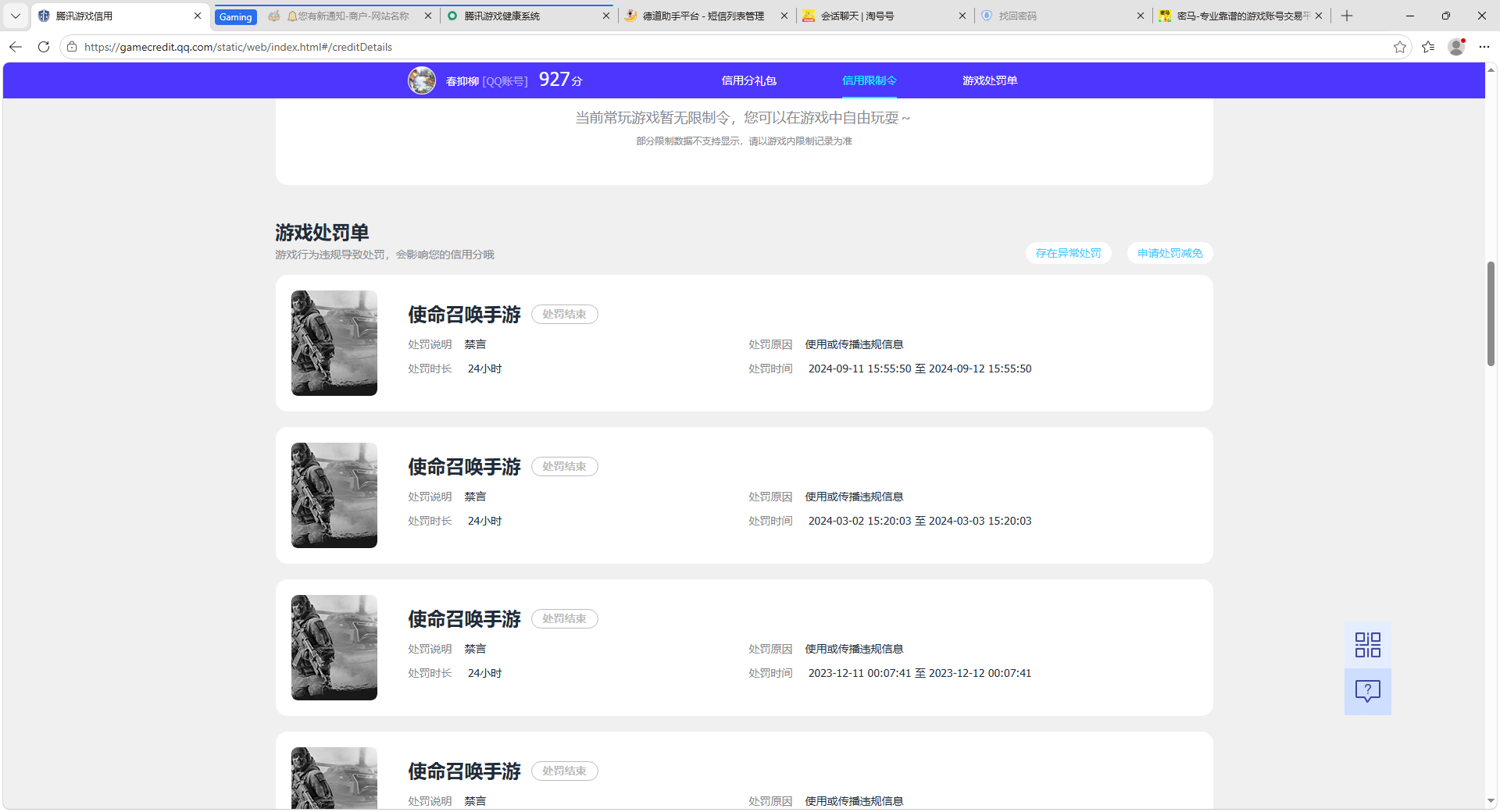Close the 找回密码 tab
The width and height of the screenshot is (1500, 812).
1141,16
